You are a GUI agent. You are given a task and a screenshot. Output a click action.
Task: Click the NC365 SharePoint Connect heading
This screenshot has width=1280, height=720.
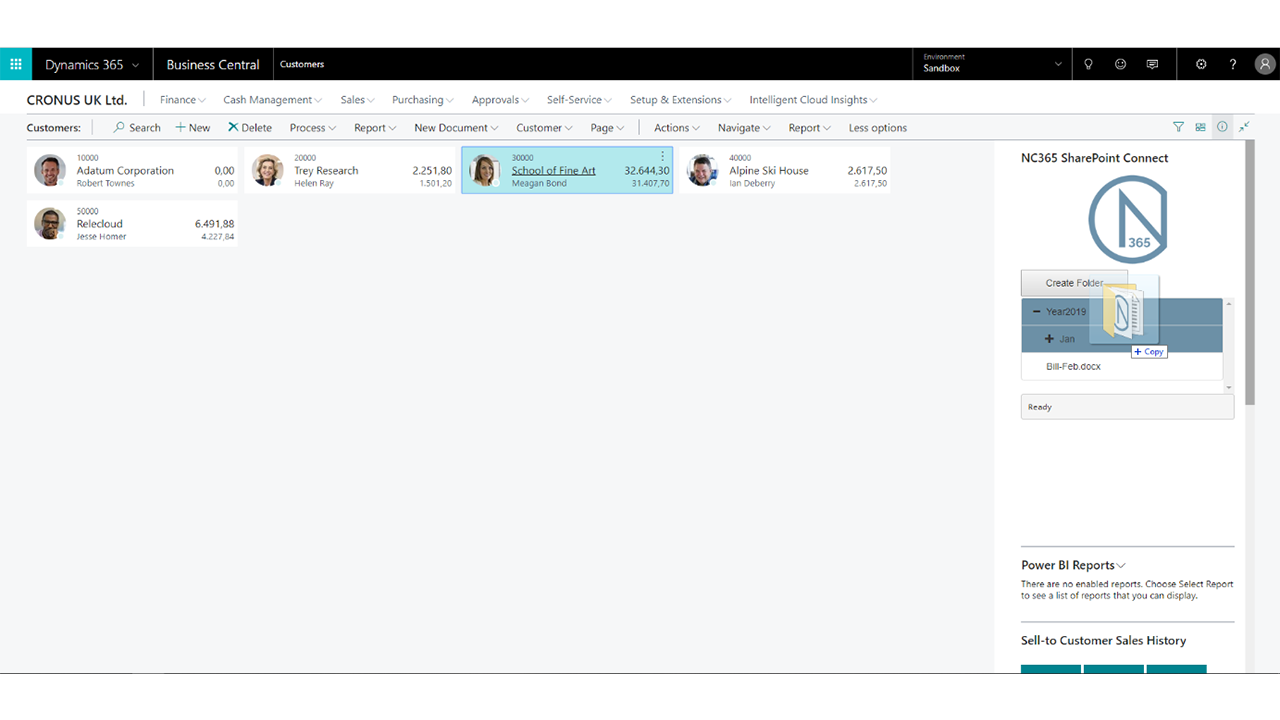pyautogui.click(x=1095, y=158)
